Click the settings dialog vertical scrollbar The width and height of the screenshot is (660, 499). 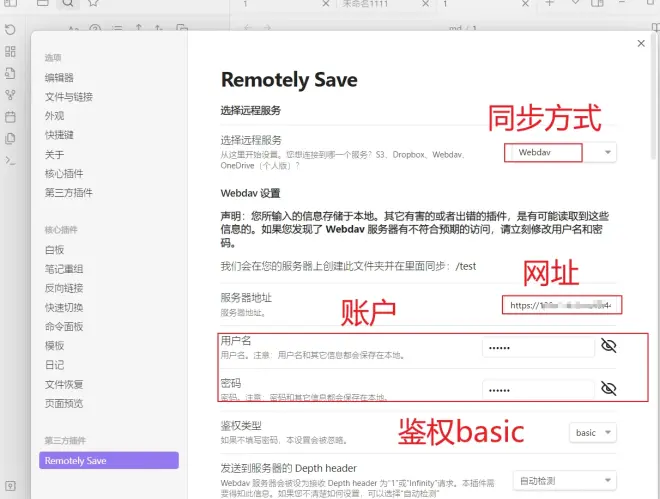[654, 95]
